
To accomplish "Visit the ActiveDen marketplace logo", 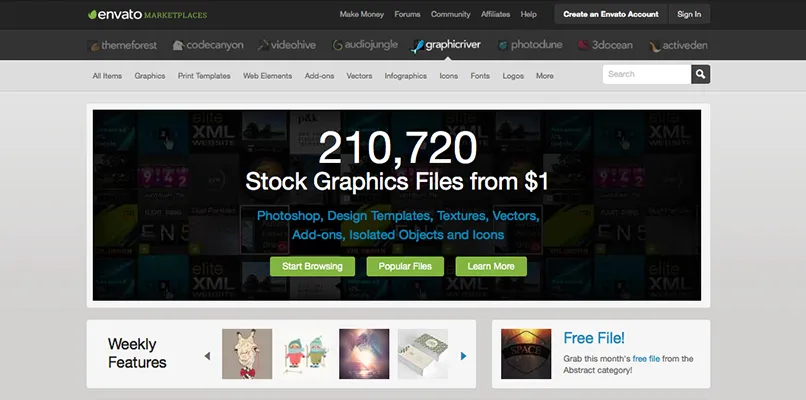I will point(678,46).
